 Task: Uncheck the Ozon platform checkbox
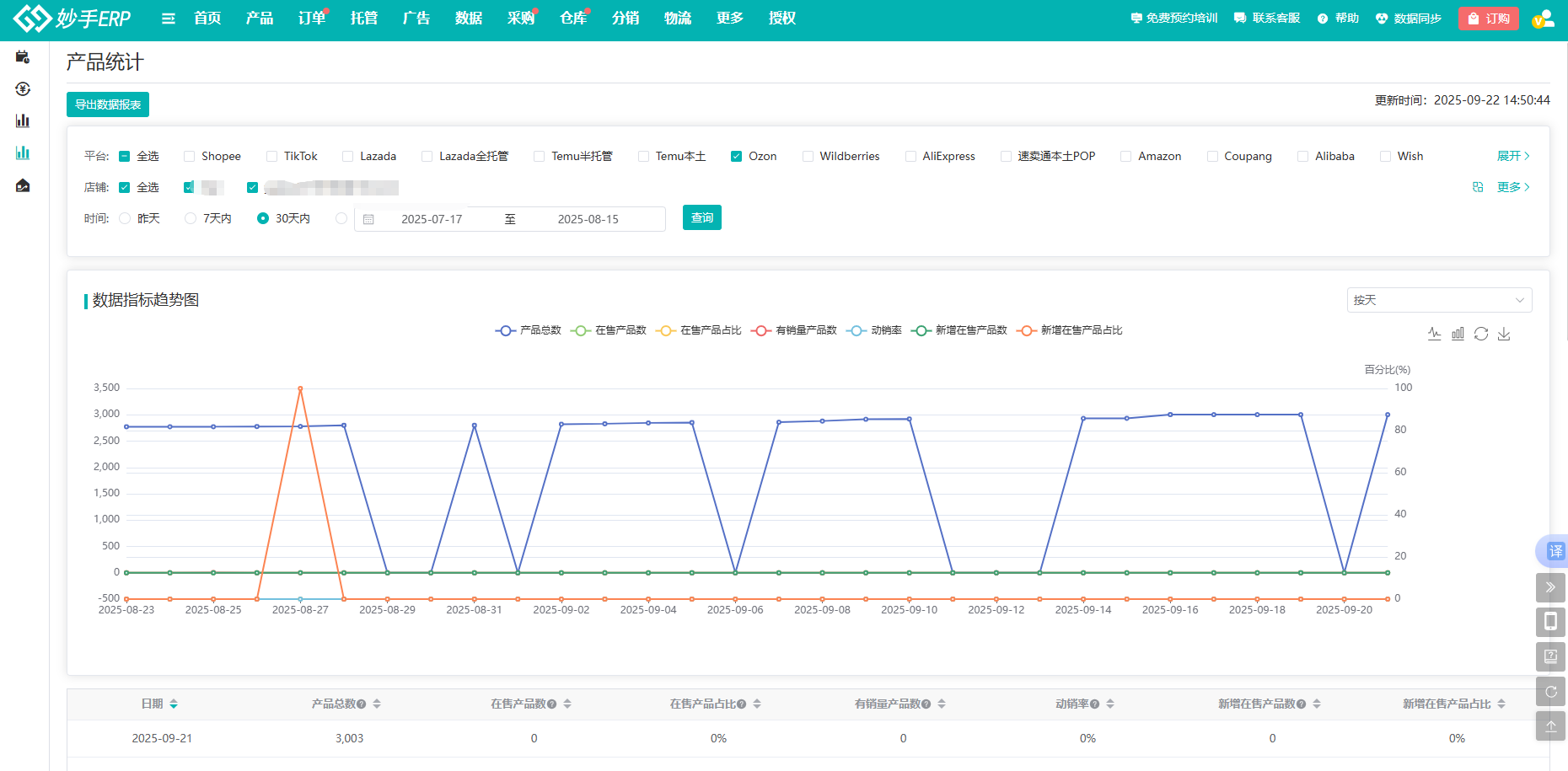coord(736,157)
